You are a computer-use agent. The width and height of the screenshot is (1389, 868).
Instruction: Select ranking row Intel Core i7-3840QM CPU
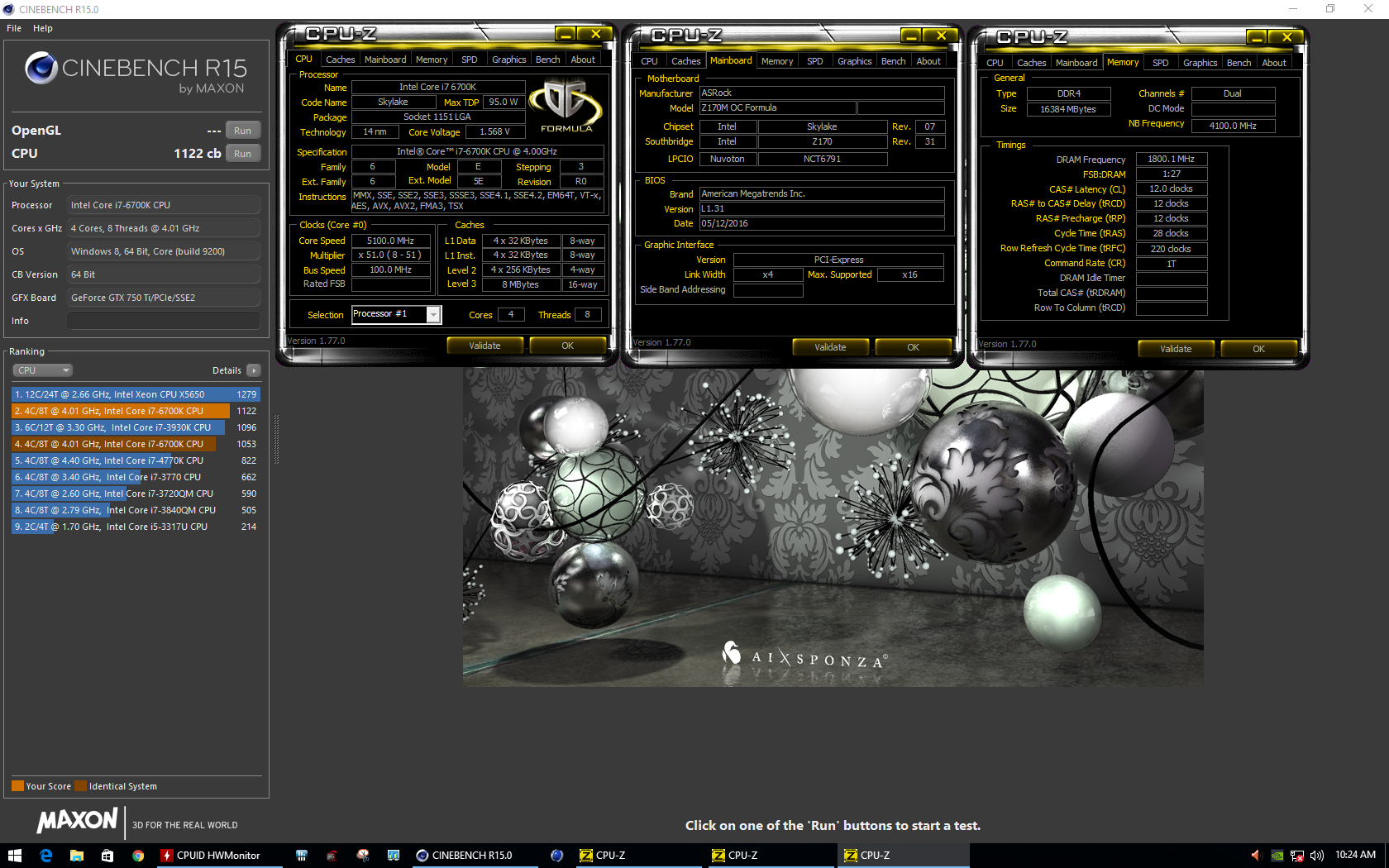tap(136, 510)
